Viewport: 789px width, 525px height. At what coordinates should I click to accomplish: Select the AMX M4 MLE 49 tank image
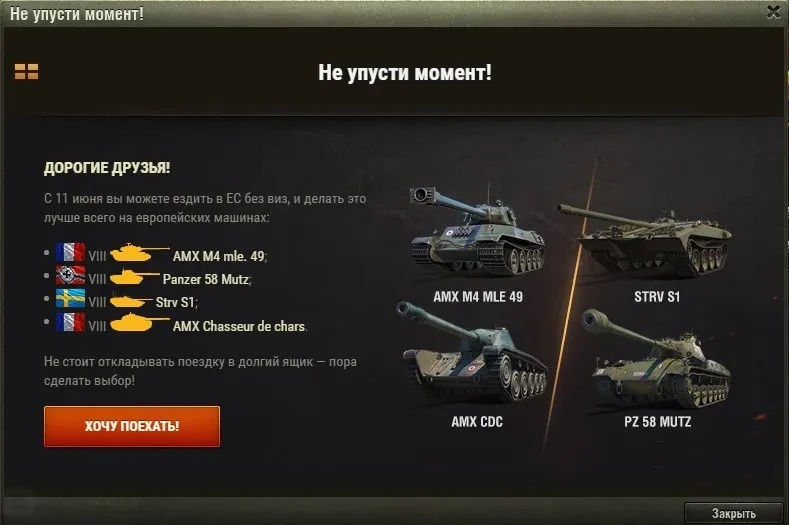tap(477, 233)
